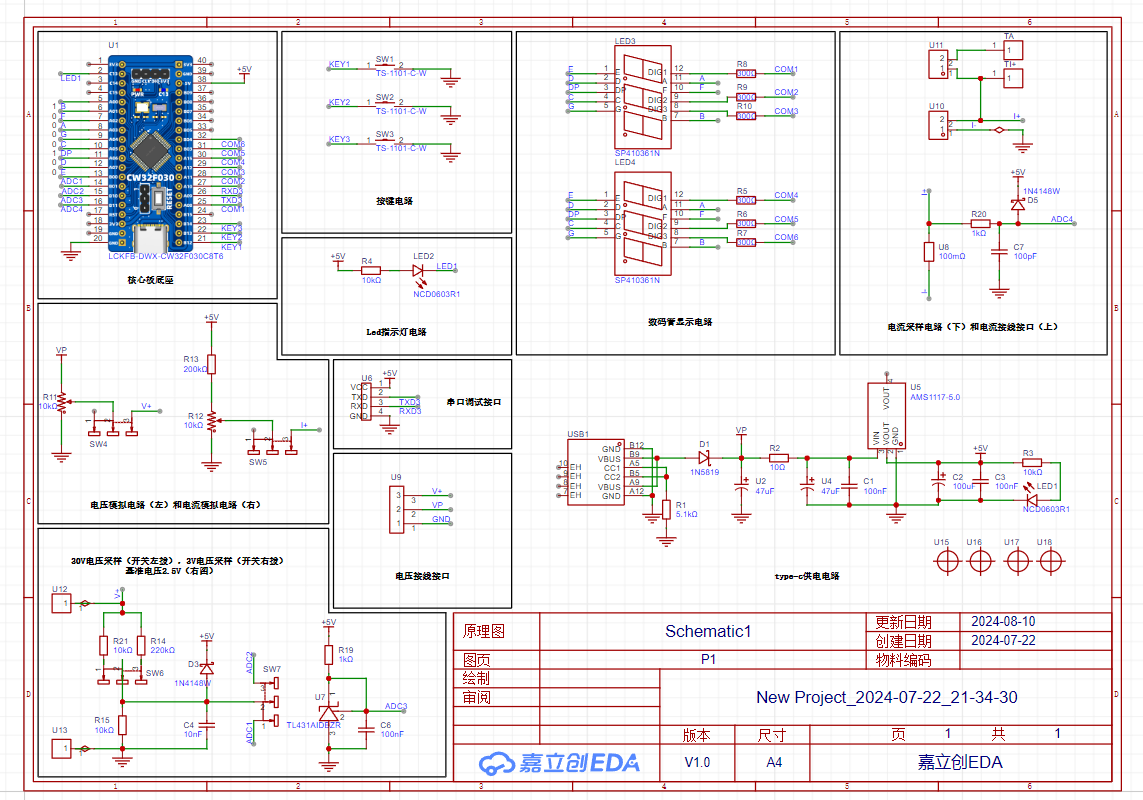This screenshot has width=1143, height=800.
Task: Select the U10 two-pin connector
Action: point(938,125)
